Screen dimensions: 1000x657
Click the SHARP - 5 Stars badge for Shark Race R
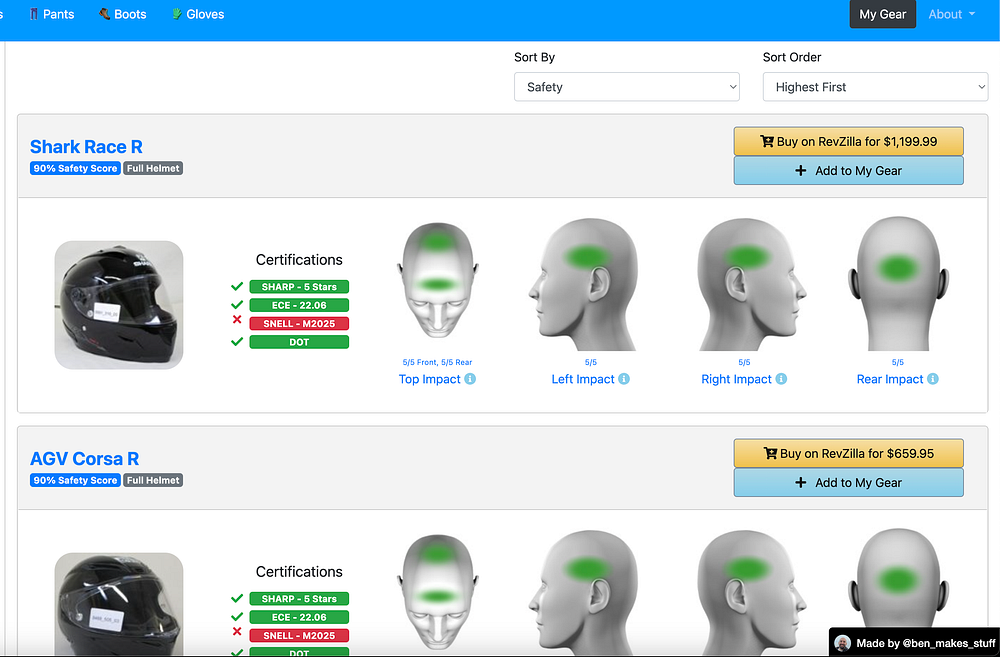(299, 287)
